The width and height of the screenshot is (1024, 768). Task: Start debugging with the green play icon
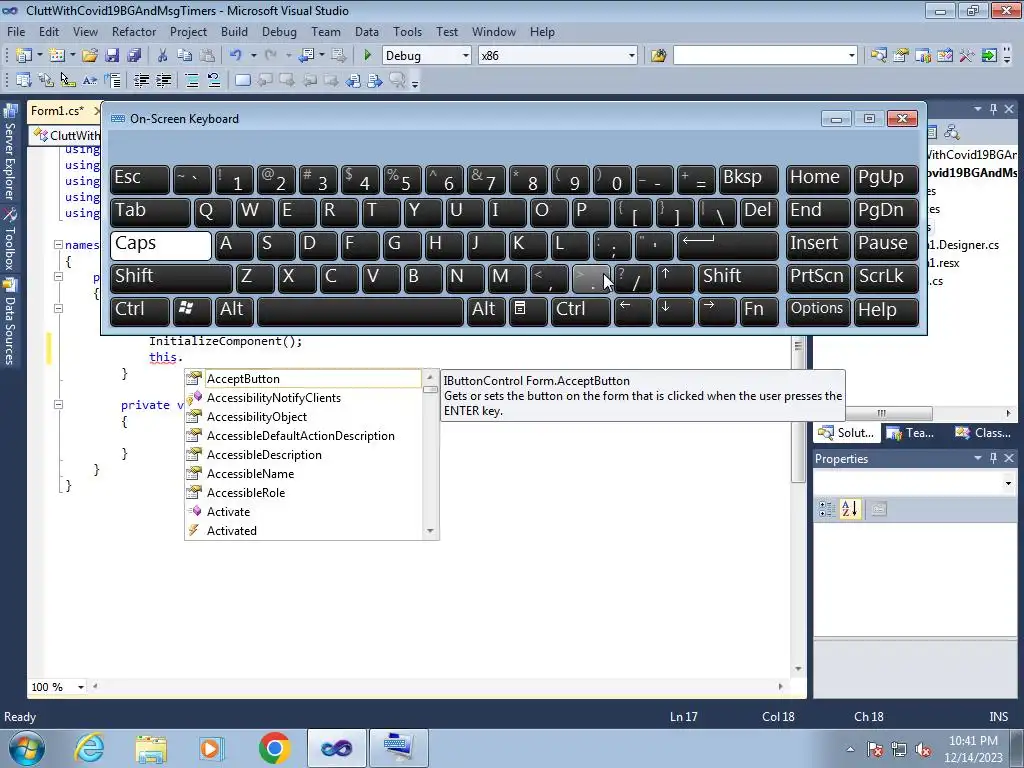point(367,56)
